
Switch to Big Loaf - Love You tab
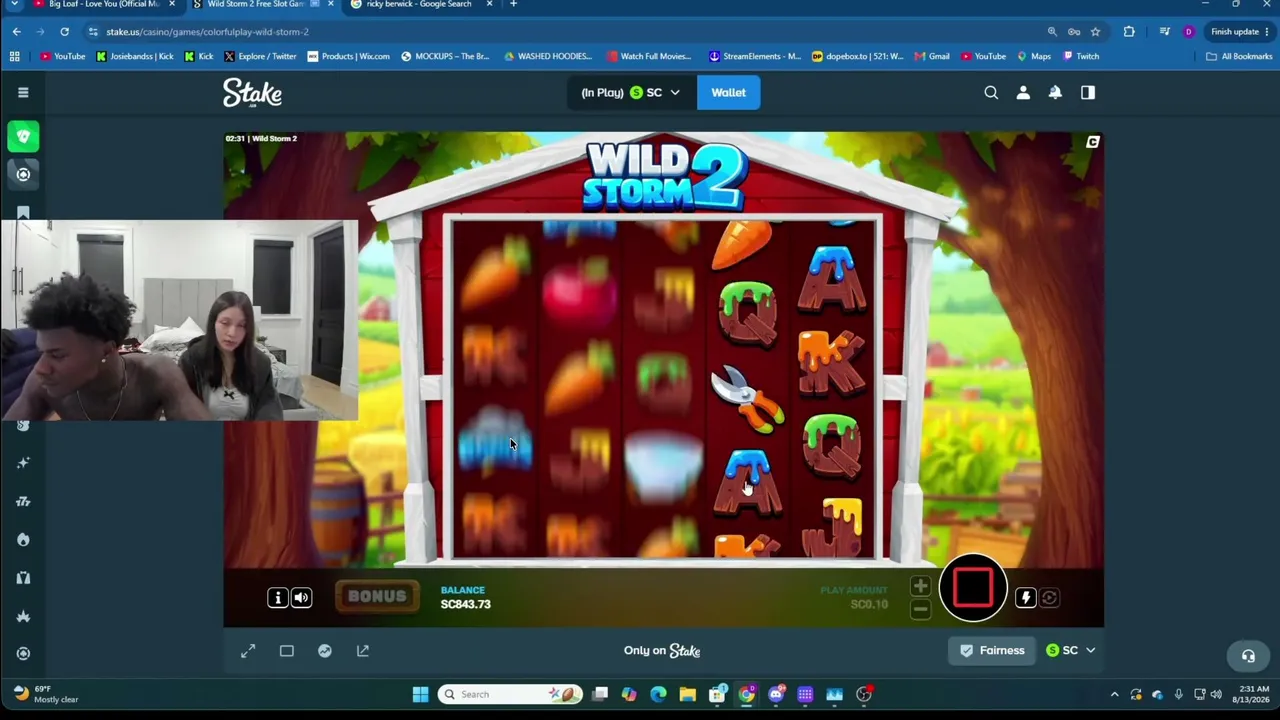point(105,5)
